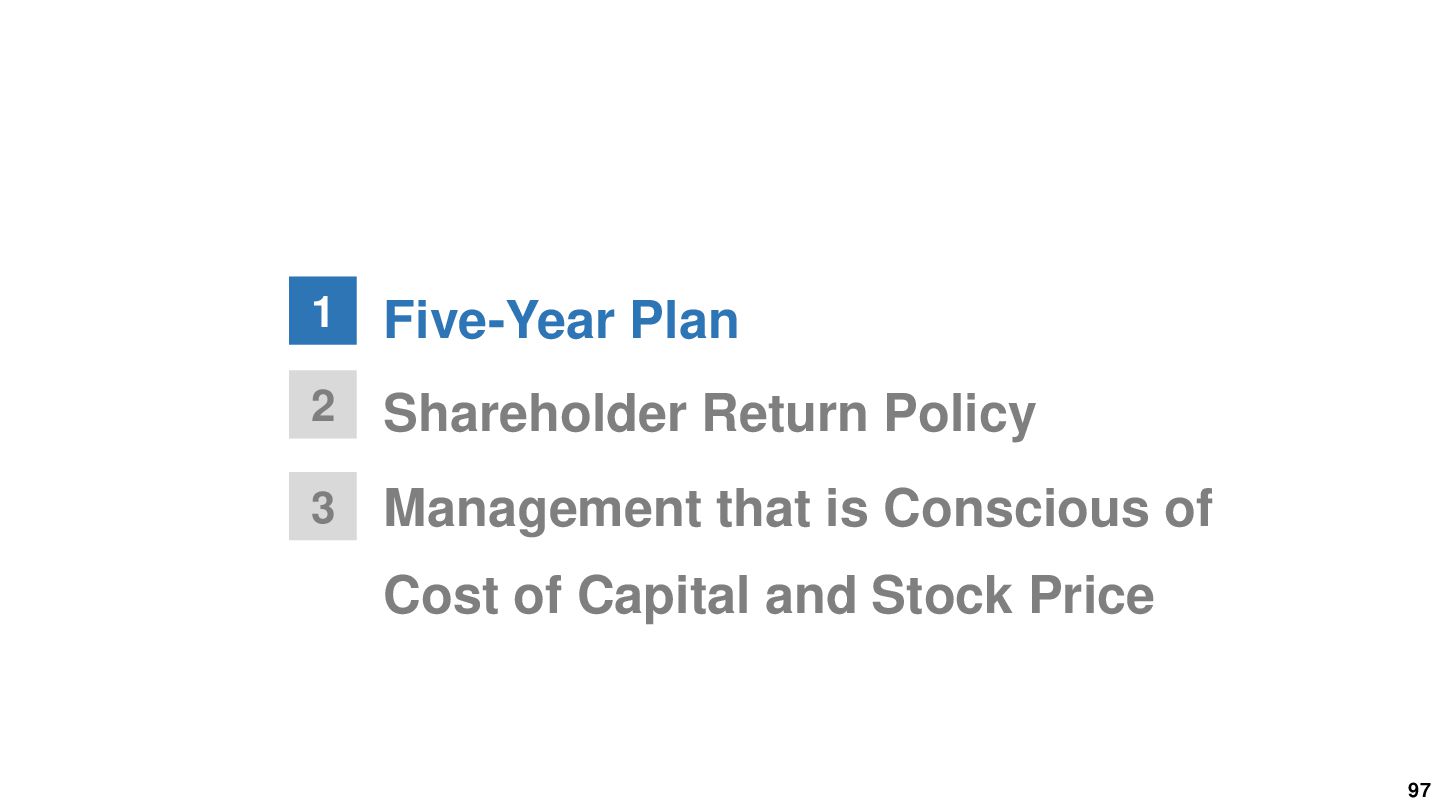
Task: Click the Cost of Capital line
Action: coord(769,595)
